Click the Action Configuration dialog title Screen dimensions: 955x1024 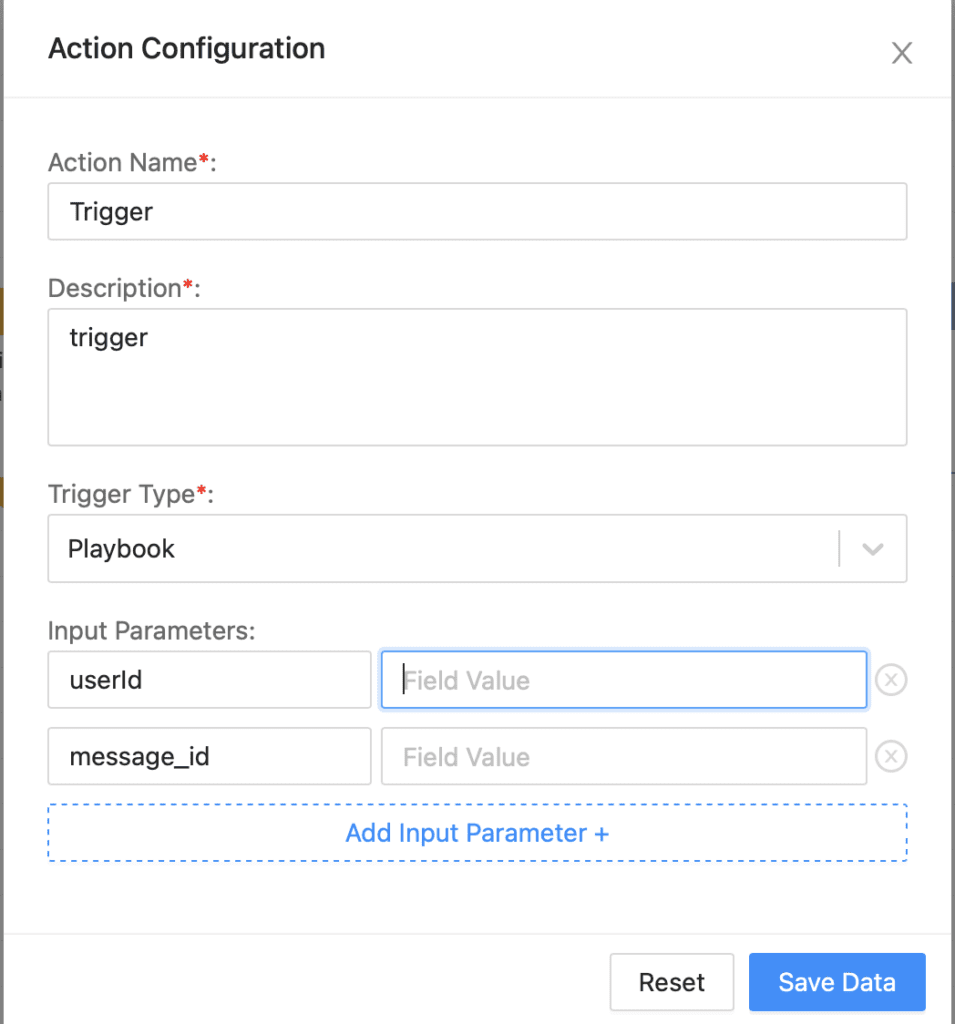tap(187, 48)
